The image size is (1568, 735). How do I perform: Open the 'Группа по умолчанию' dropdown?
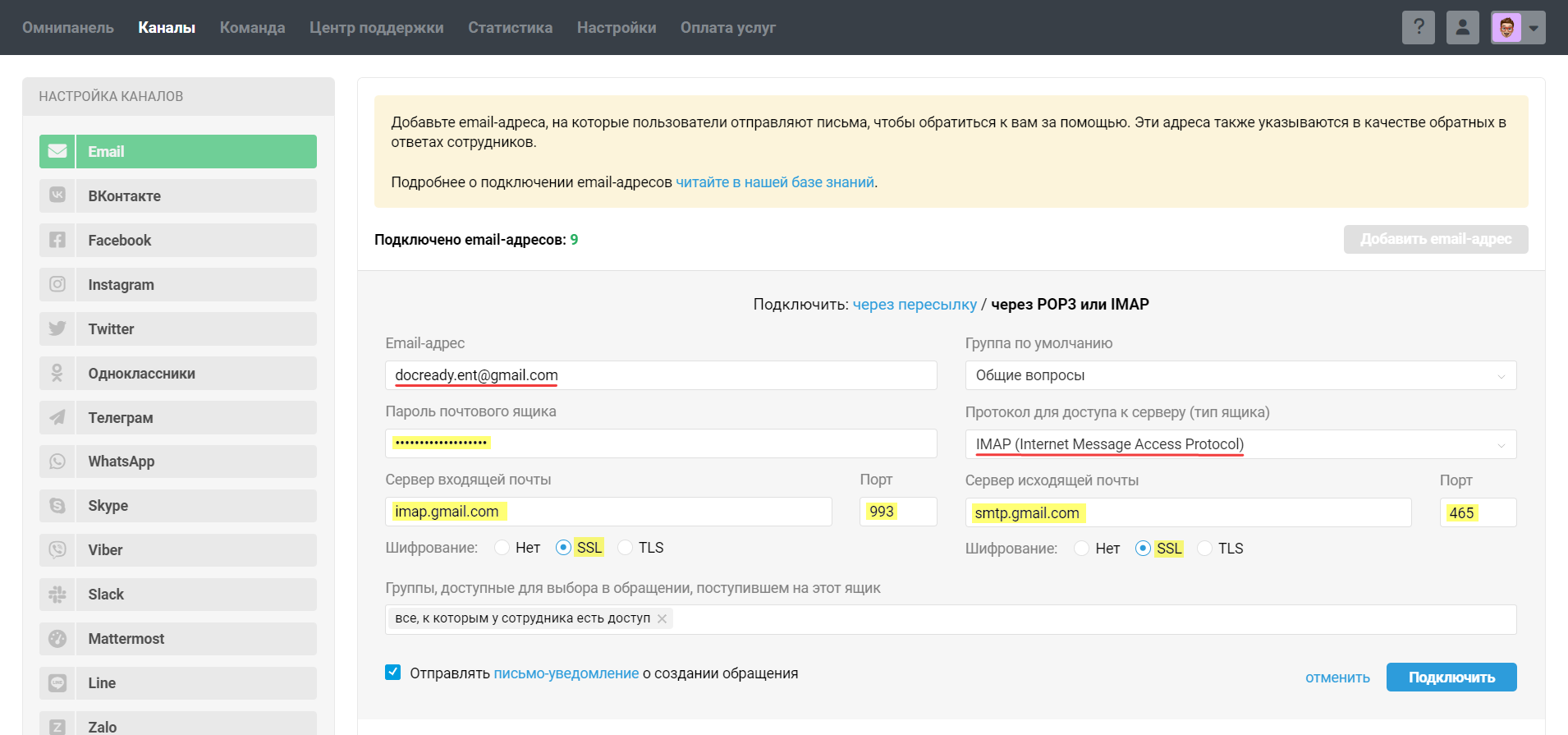click(x=1240, y=375)
